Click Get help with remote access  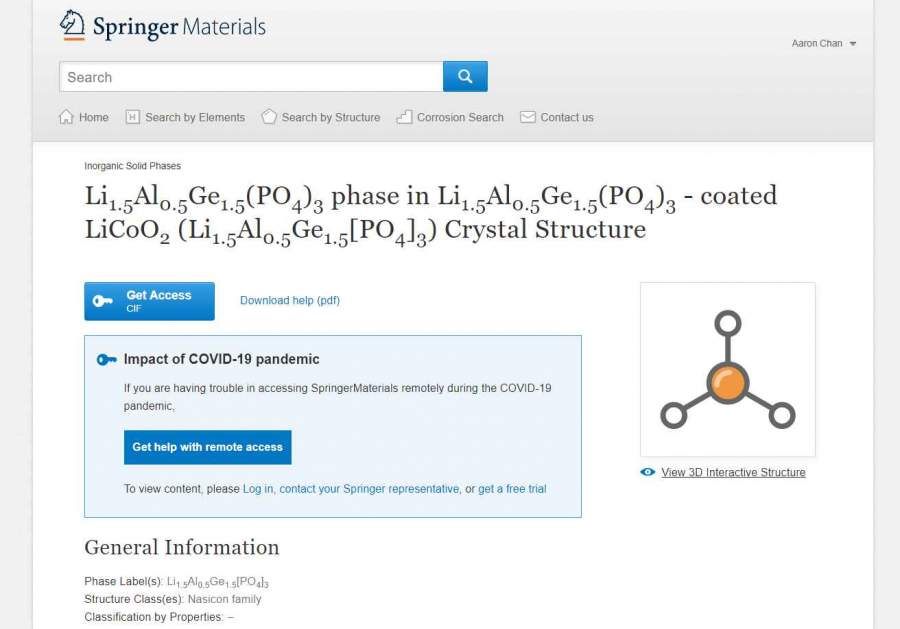coord(208,447)
